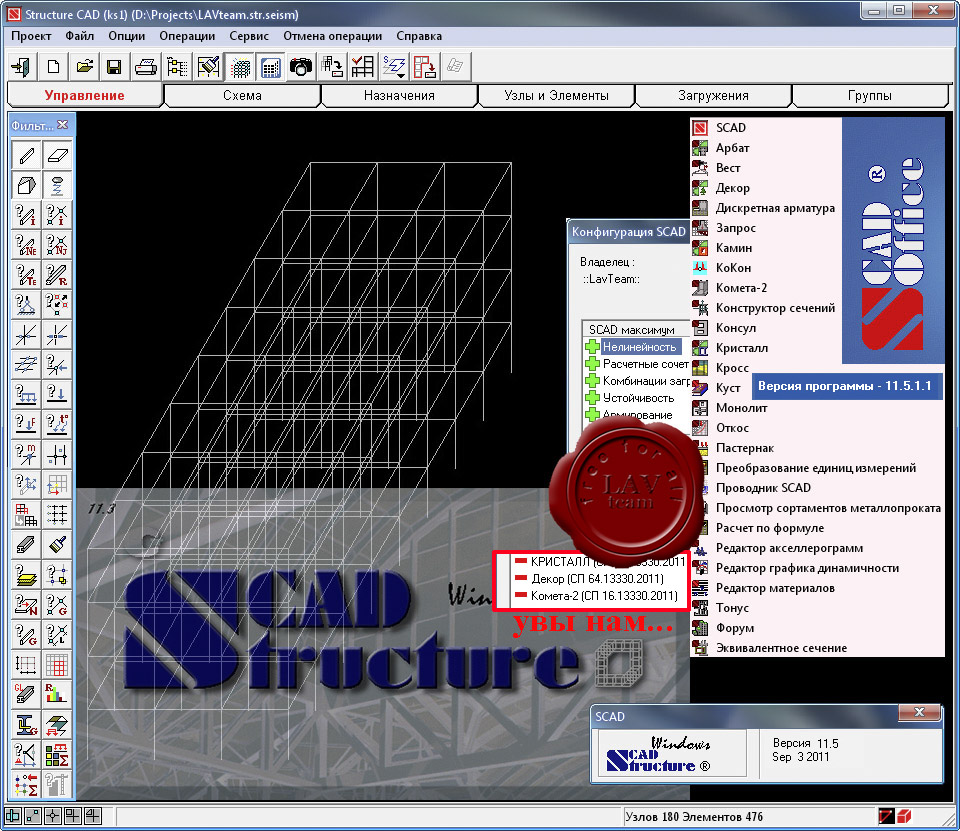960x831 pixels.
Task: Select the Управление tab
Action: pyautogui.click(x=84, y=96)
